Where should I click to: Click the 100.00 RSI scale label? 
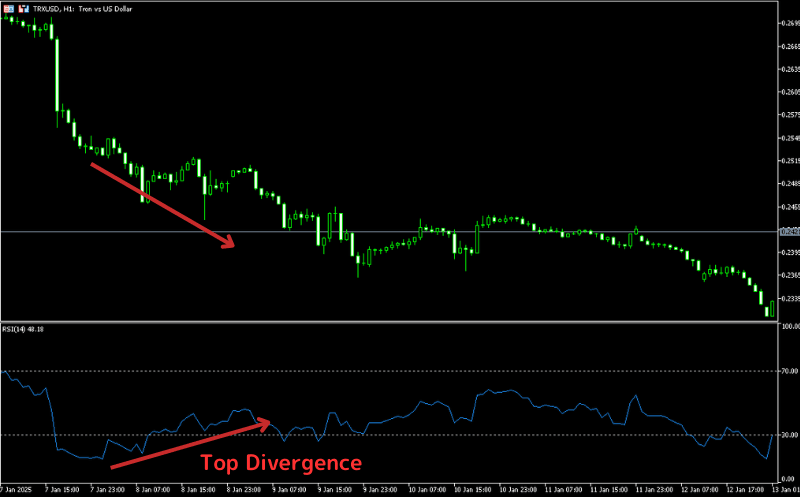pos(789,326)
